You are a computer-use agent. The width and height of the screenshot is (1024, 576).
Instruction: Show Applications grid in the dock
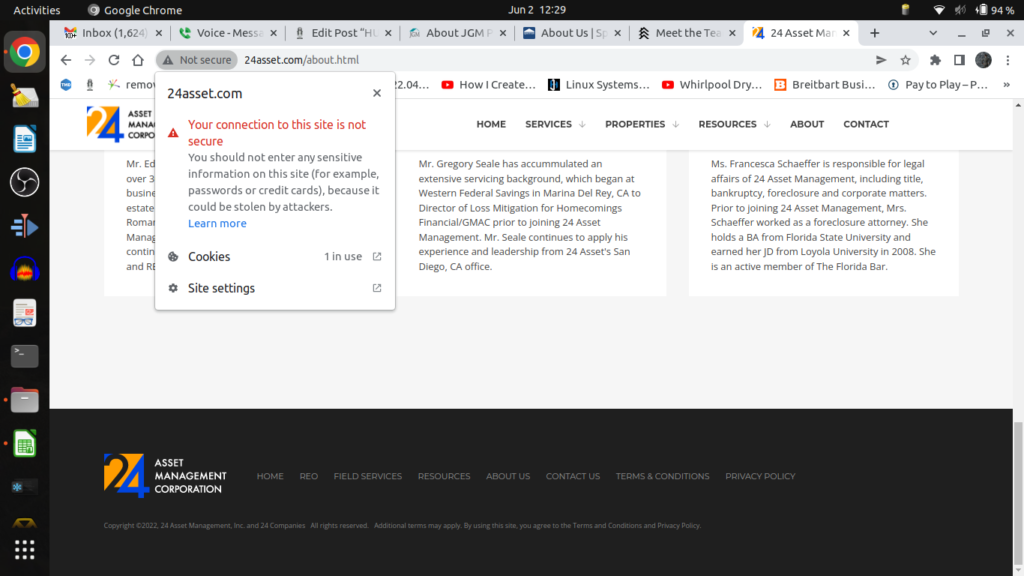[25, 550]
